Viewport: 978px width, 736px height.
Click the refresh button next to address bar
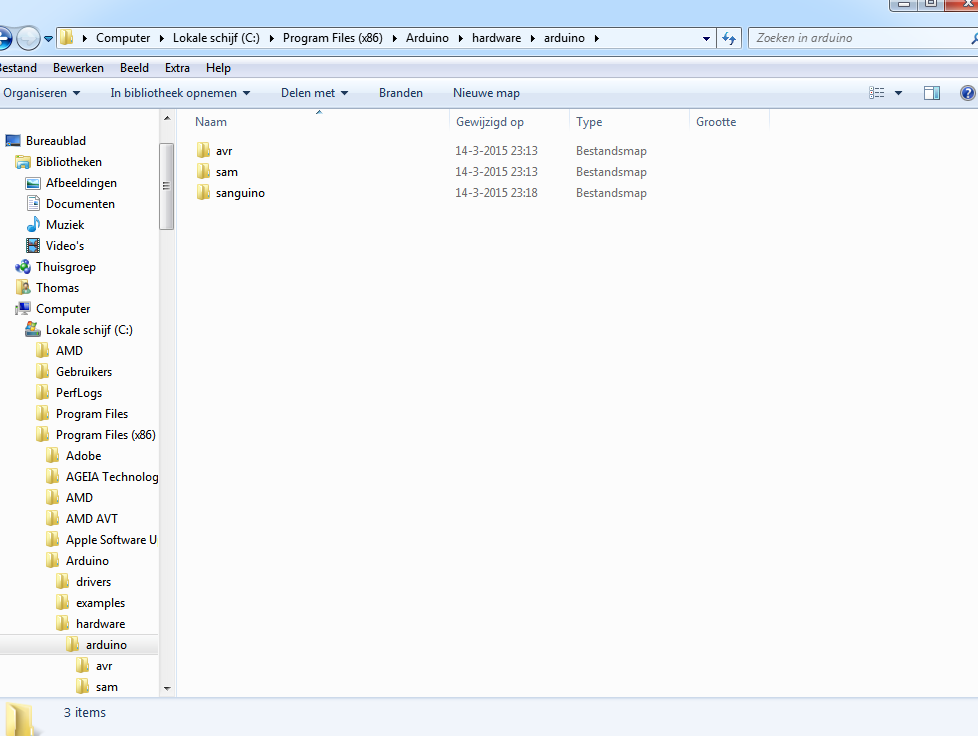coord(730,38)
